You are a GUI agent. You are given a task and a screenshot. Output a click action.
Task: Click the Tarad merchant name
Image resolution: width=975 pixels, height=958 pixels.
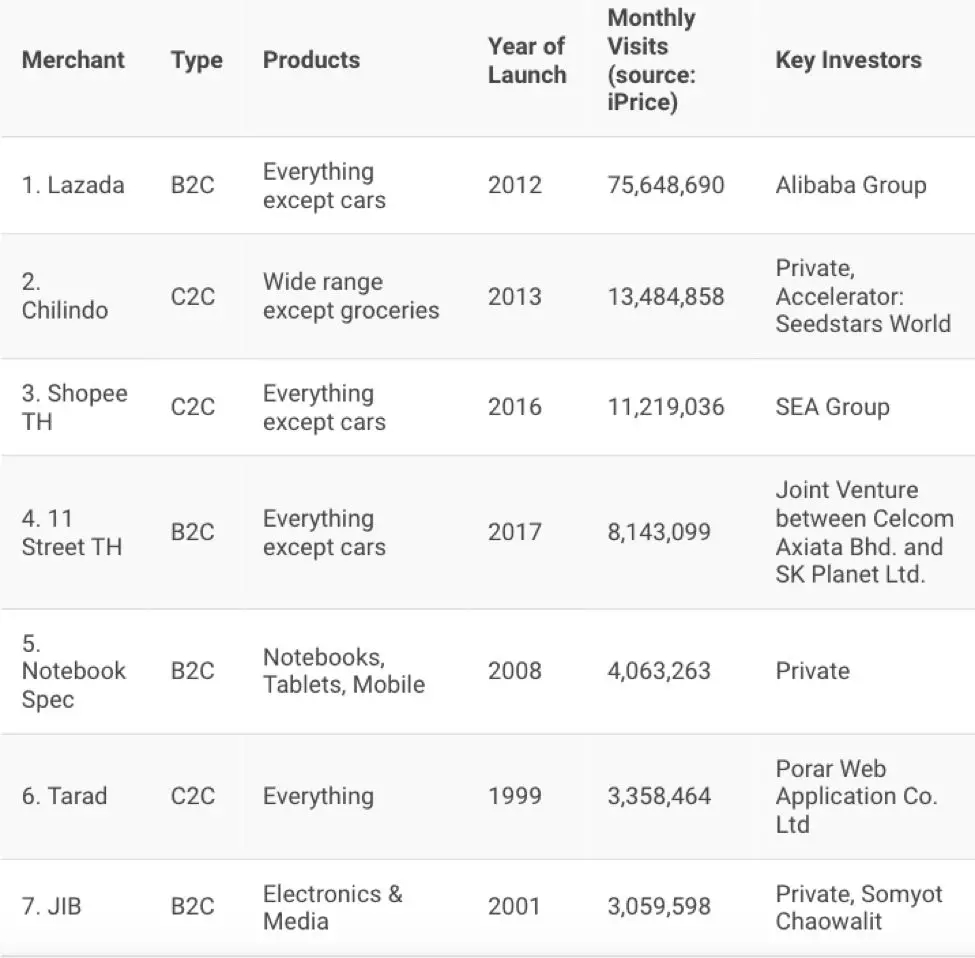tap(64, 796)
